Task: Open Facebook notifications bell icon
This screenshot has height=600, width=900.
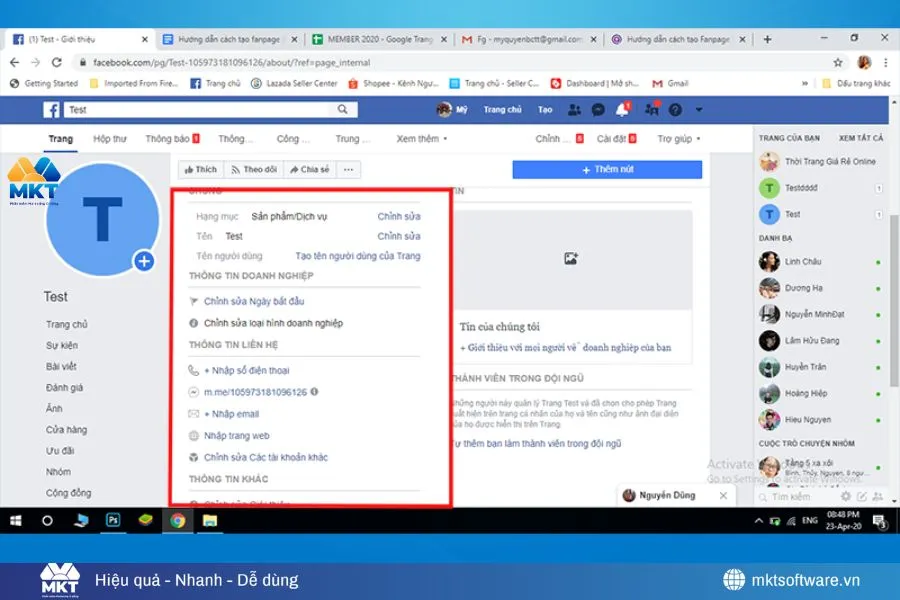Action: [623, 108]
